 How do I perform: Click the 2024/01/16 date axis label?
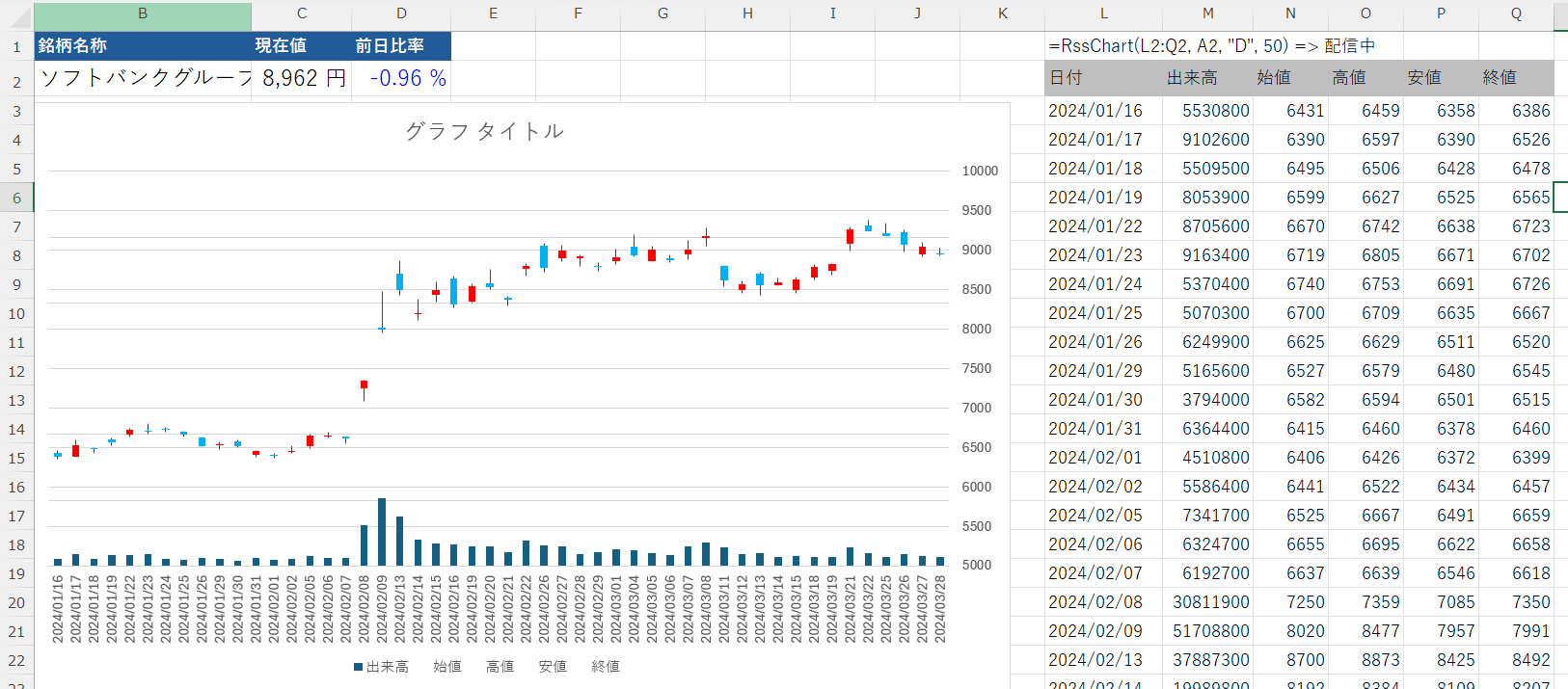coord(58,609)
